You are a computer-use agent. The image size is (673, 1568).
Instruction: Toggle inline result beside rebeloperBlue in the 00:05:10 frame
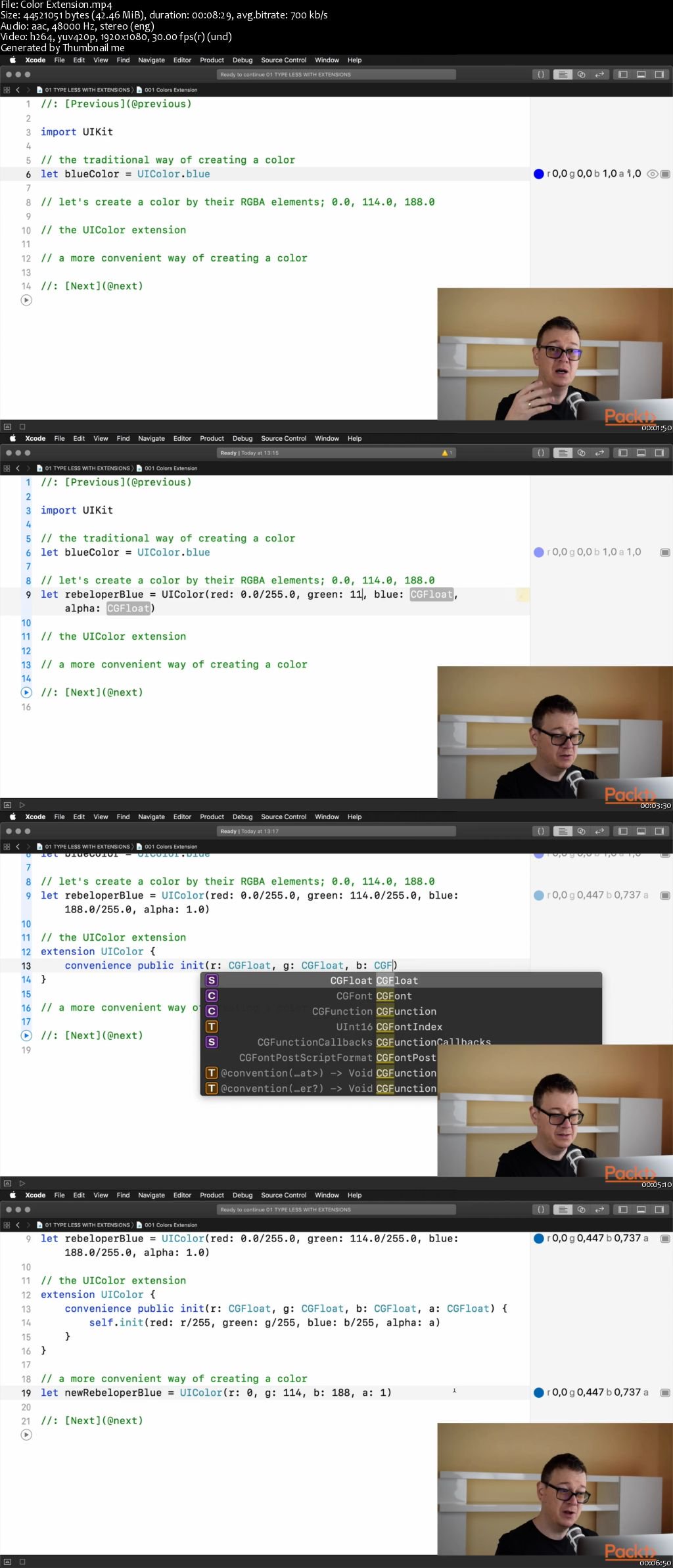tap(665, 895)
